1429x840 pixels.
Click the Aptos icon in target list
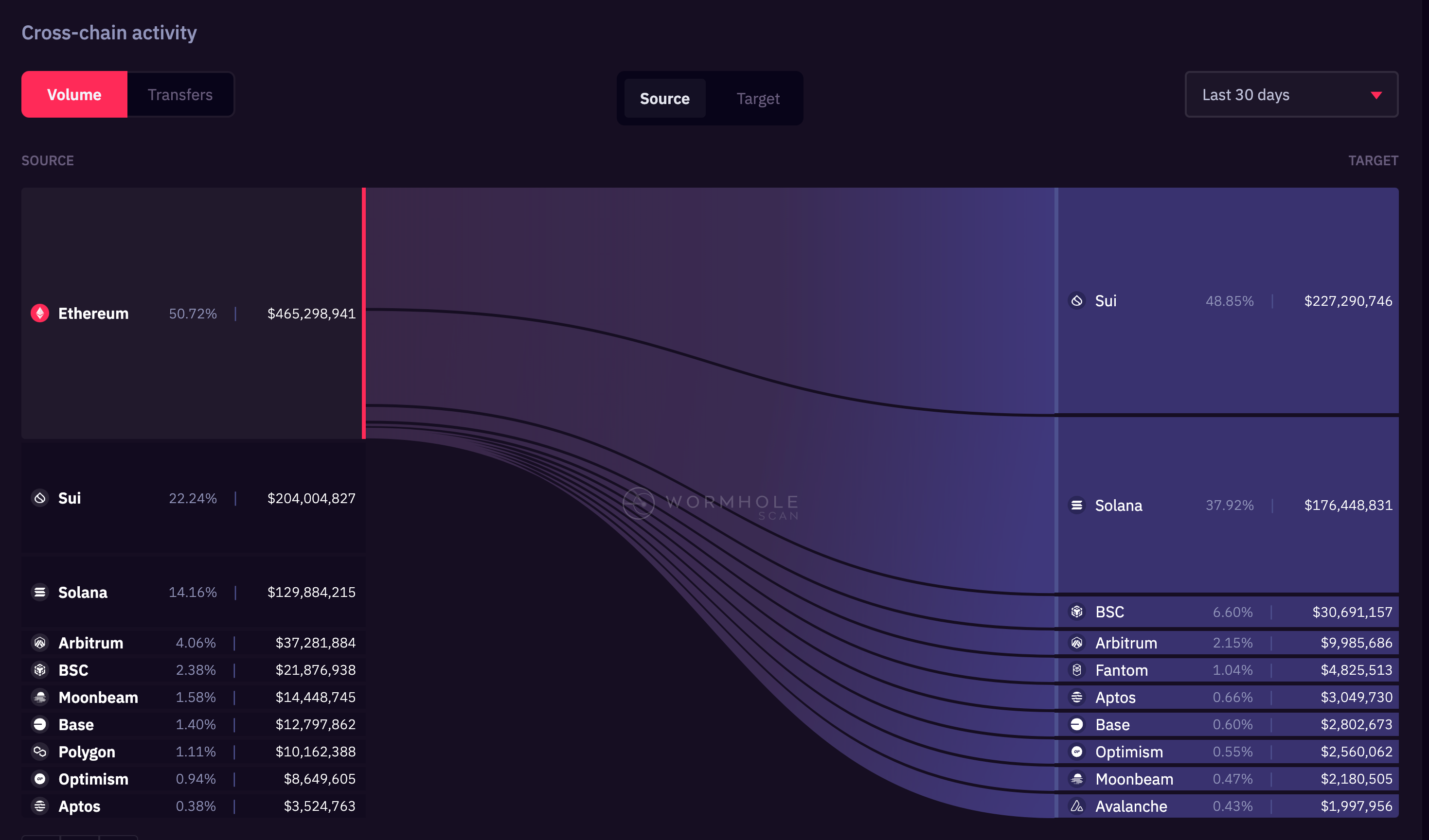click(x=1077, y=697)
